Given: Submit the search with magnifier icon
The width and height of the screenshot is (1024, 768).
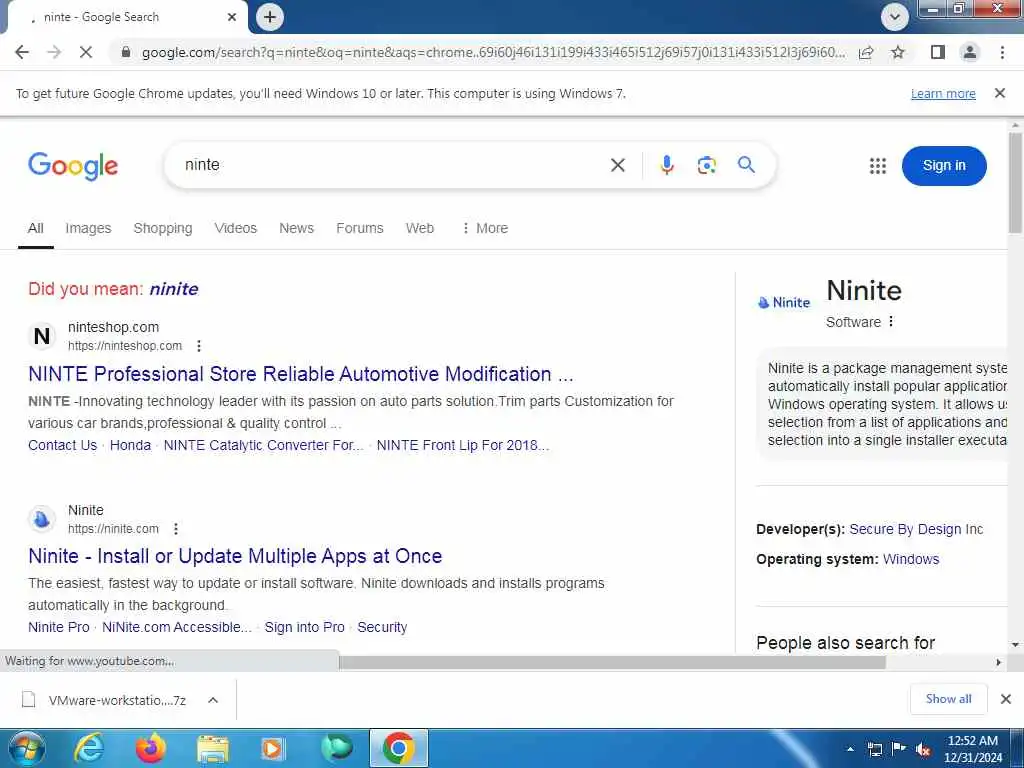Looking at the screenshot, I should pyautogui.click(x=746, y=165).
